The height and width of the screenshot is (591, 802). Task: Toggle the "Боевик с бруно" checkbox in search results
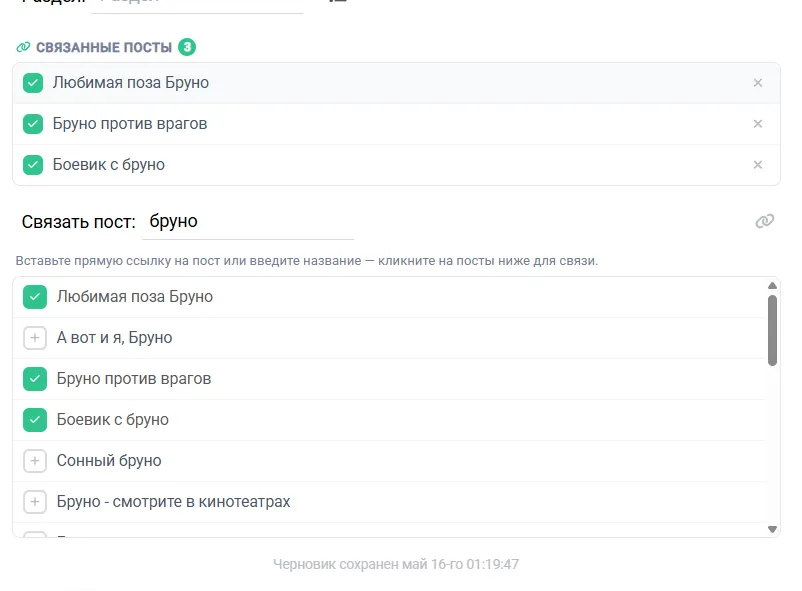(35, 420)
